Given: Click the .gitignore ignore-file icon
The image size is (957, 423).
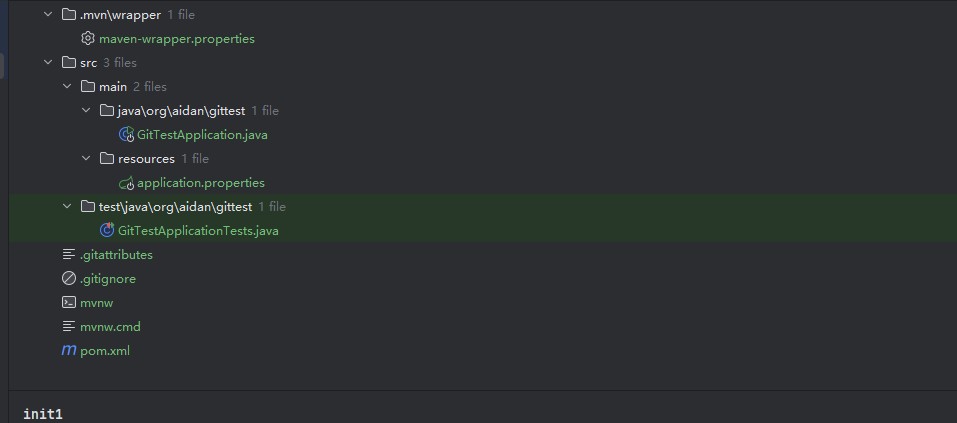Looking at the screenshot, I should (69, 279).
